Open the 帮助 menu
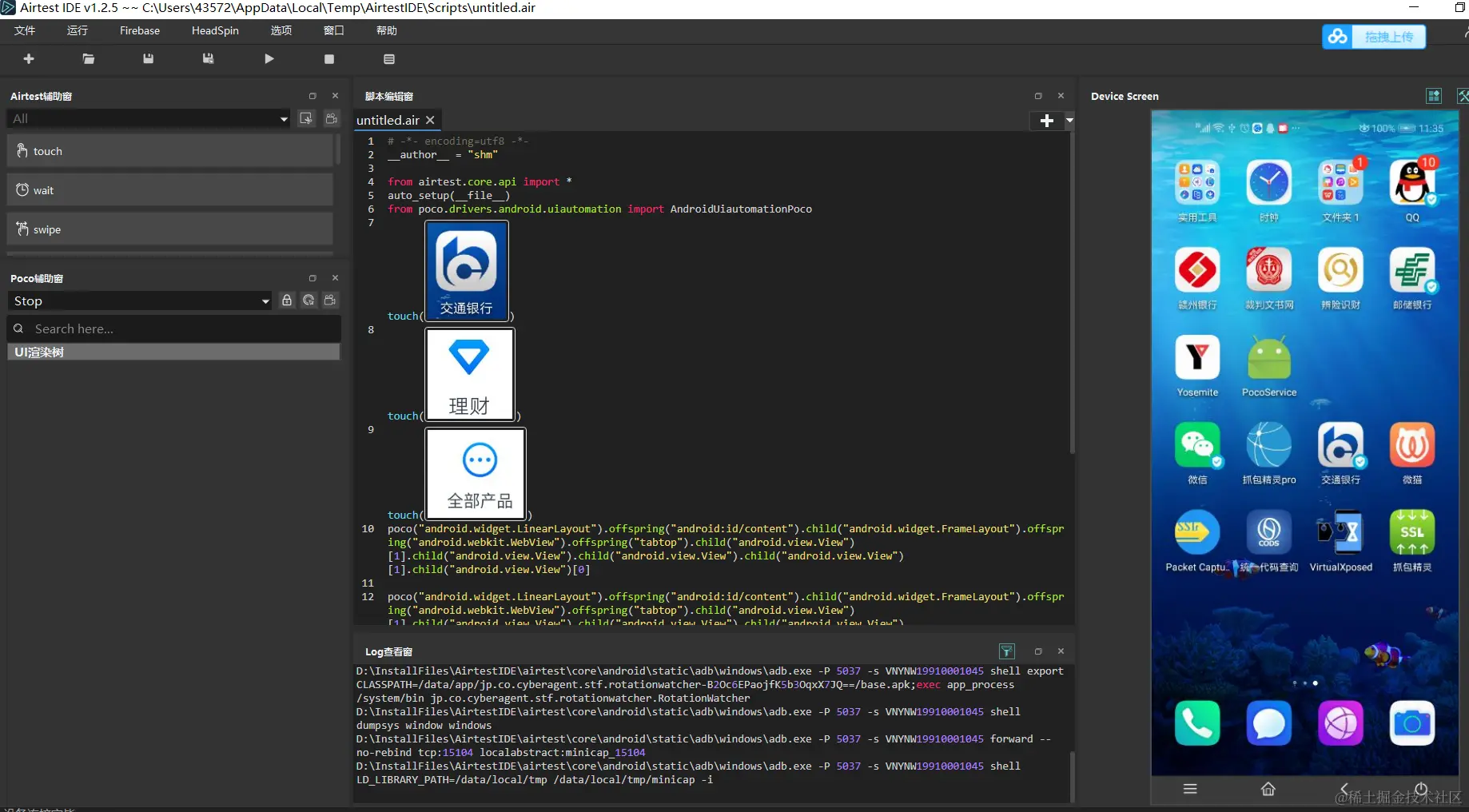Screen dimensions: 1469x812 point(387,30)
